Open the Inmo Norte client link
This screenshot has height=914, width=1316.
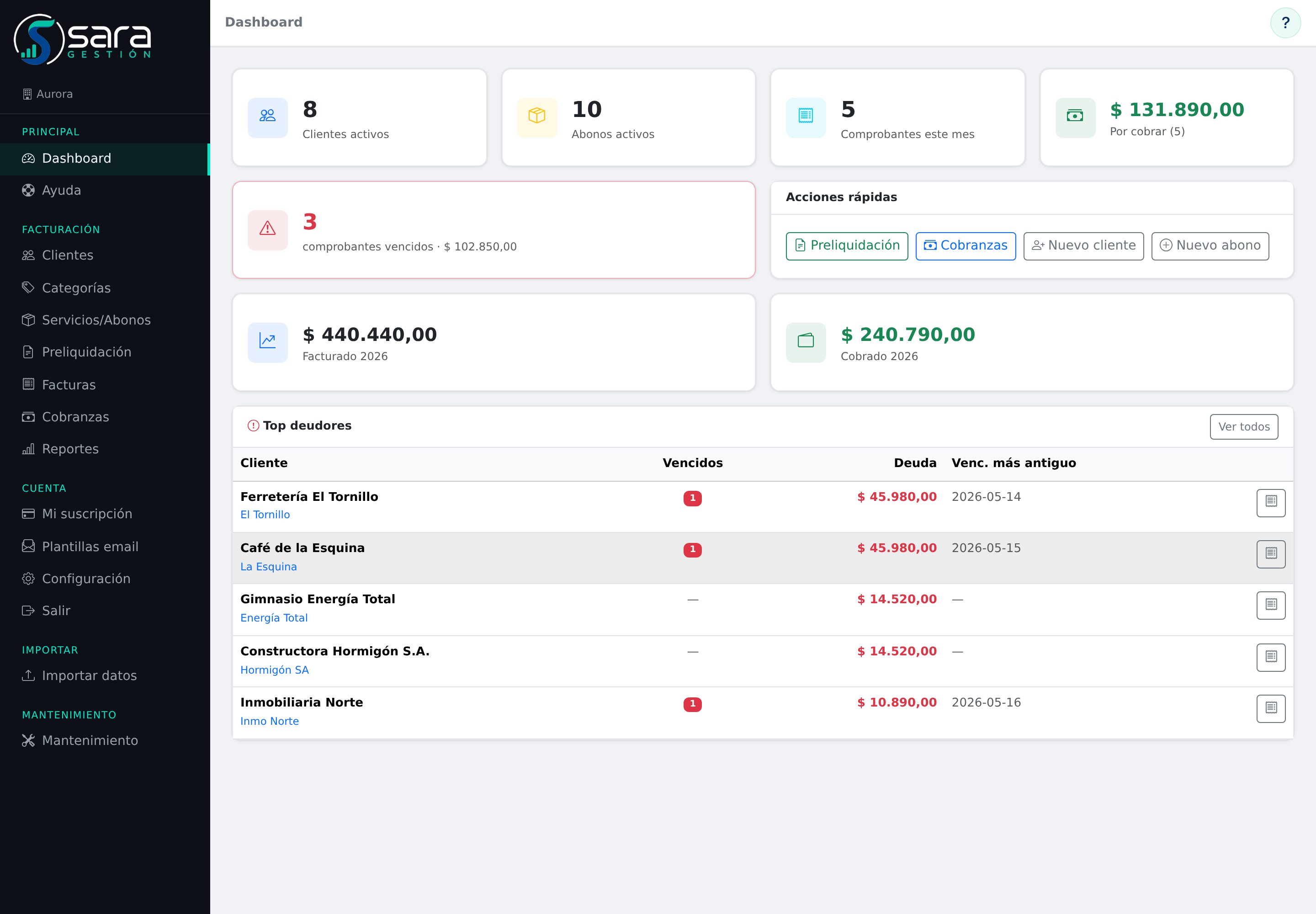[x=270, y=722]
